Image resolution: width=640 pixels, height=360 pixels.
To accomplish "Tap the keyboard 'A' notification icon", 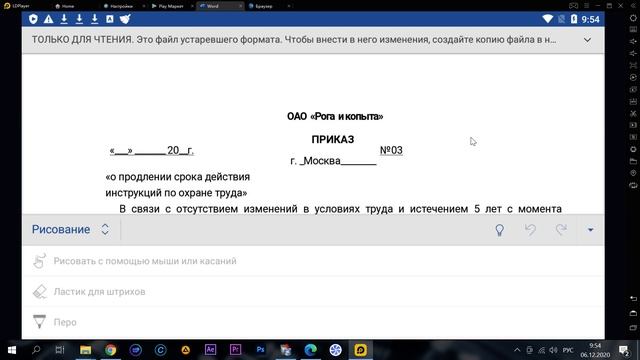I will pyautogui.click(x=110, y=19).
